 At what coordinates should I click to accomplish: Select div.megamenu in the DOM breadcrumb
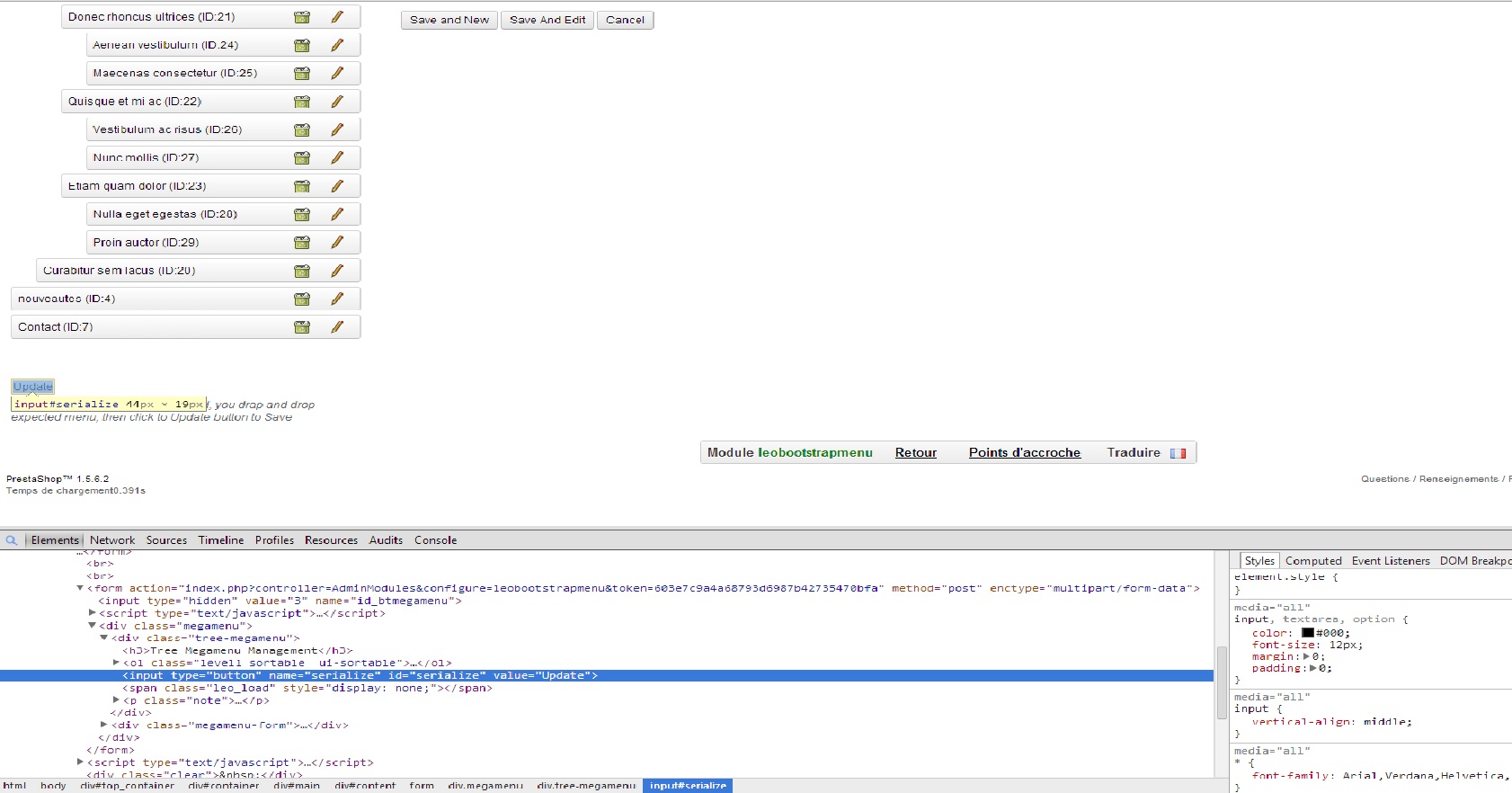pos(485,786)
